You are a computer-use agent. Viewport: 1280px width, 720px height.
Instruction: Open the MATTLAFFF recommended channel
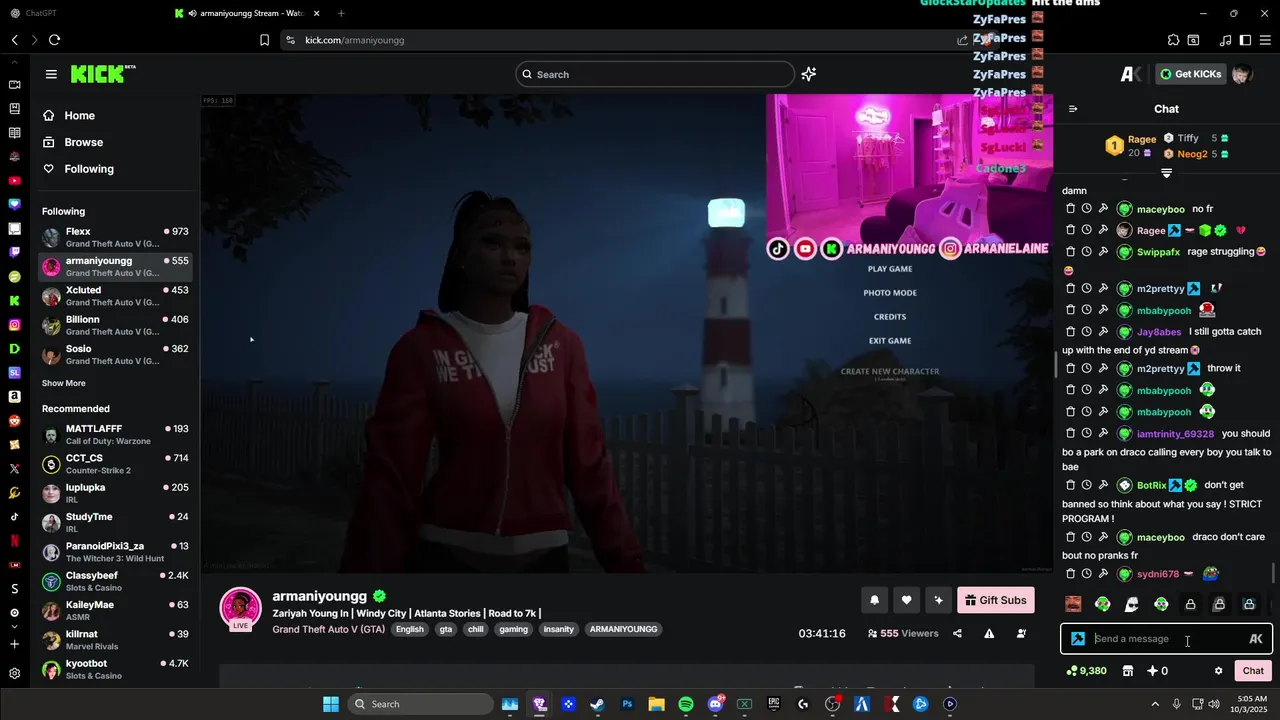[x=115, y=435]
